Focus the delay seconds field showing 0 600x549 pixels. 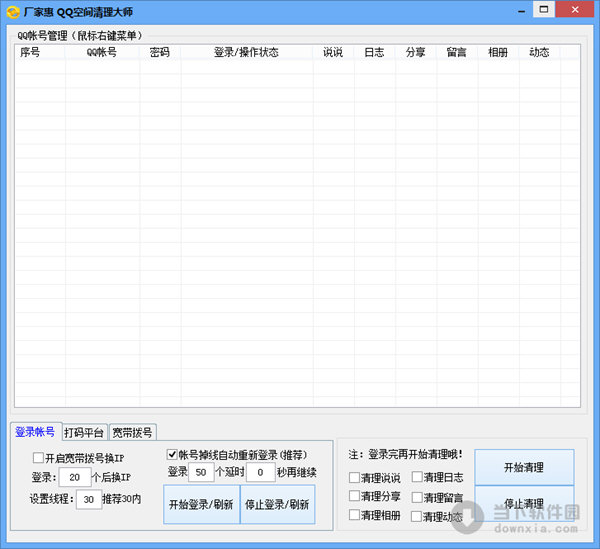pos(261,472)
